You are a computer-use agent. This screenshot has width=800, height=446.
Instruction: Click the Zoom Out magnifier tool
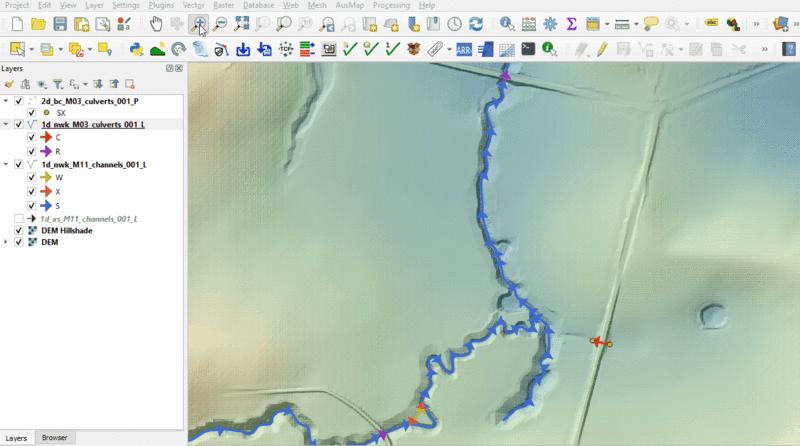(219, 23)
